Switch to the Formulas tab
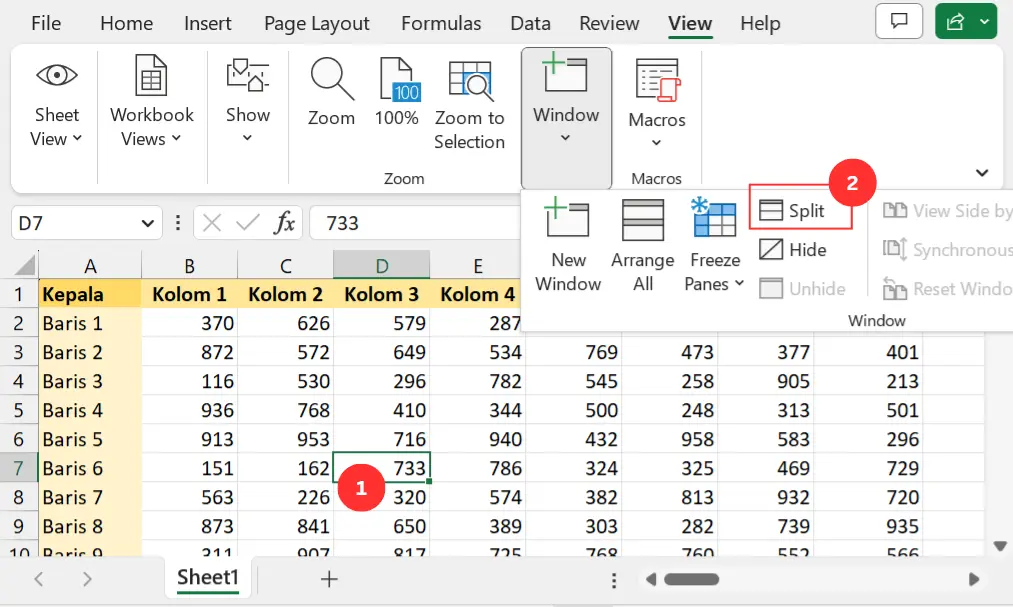 click(x=441, y=23)
